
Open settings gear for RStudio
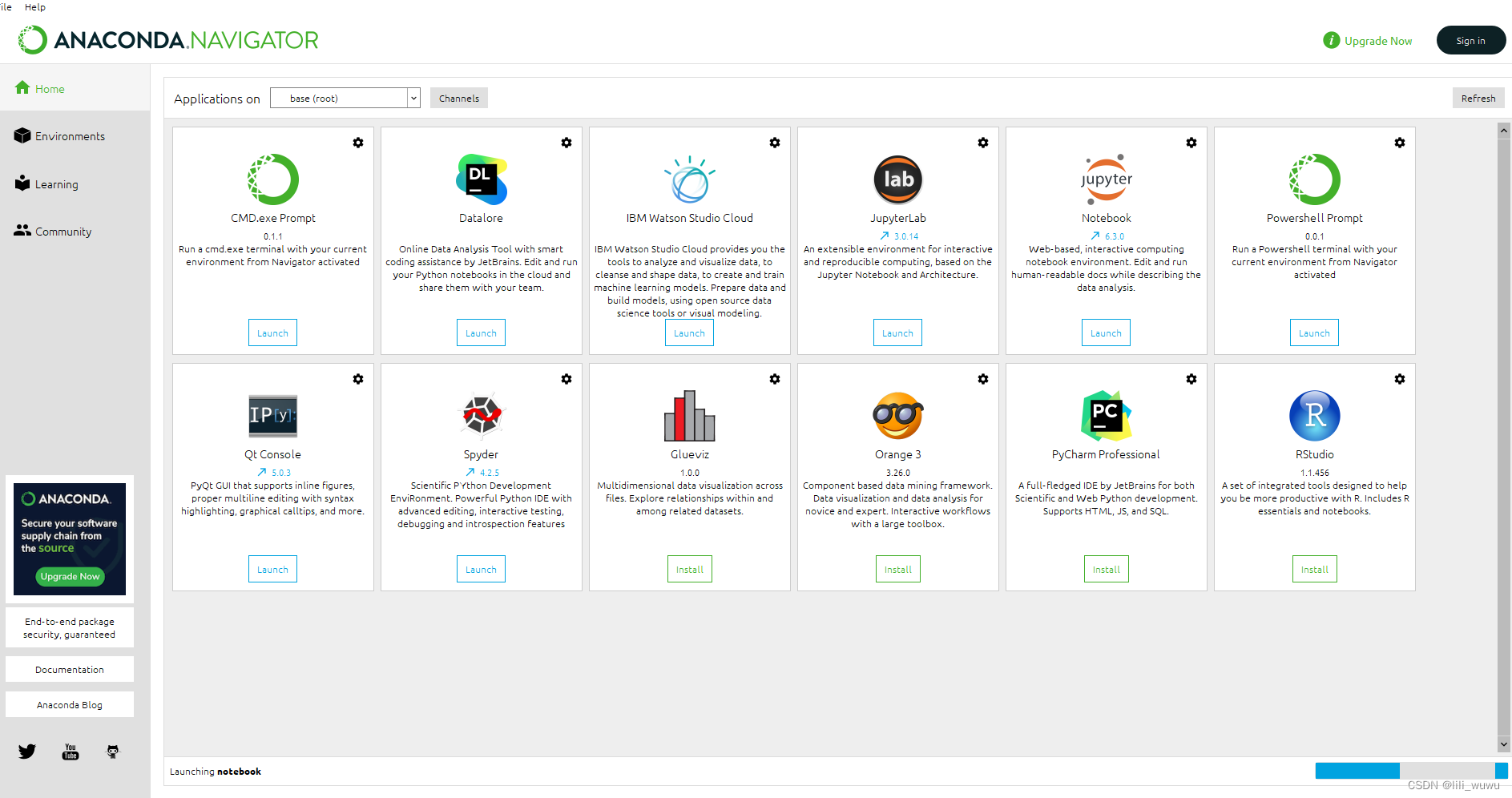(1400, 379)
